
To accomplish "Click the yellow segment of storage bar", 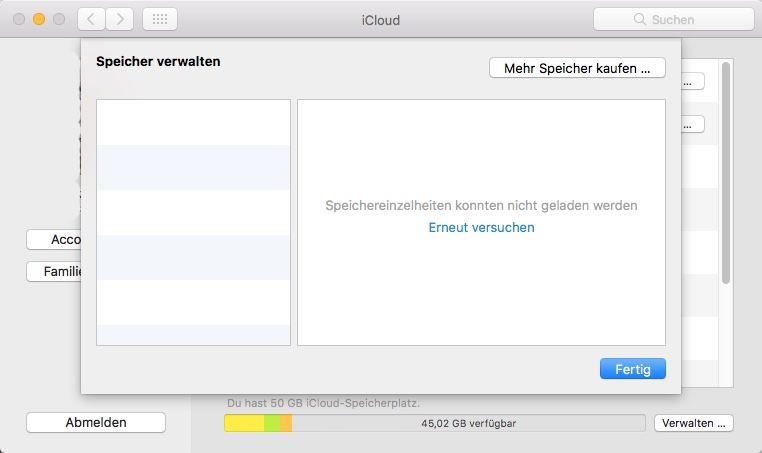I will [244, 423].
